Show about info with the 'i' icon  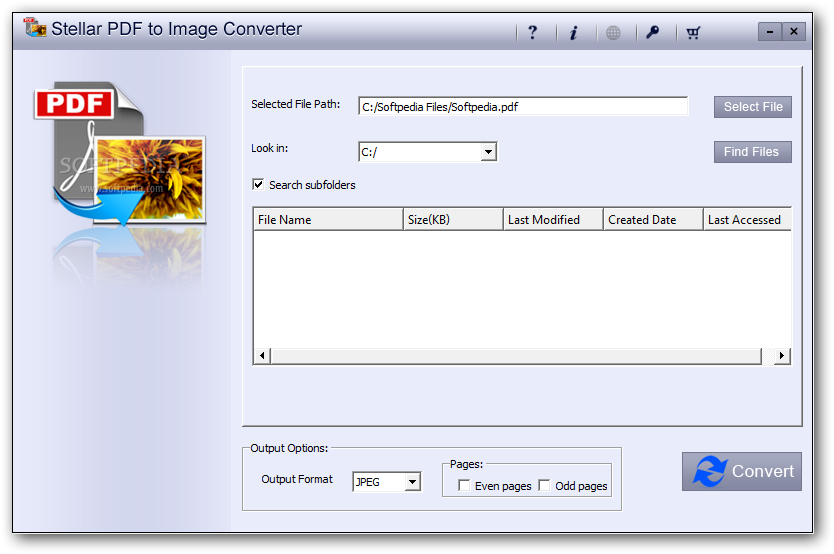point(573,33)
